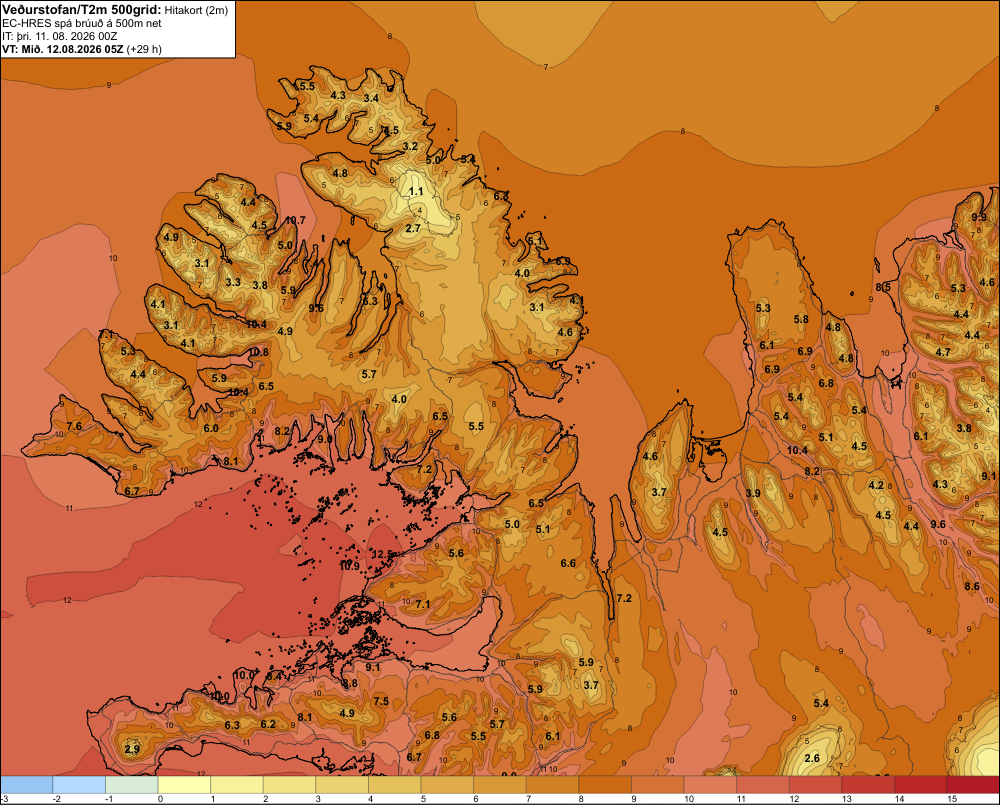1000x805 pixels.
Task: Click the map value '8.8'
Action: pyautogui.click(x=350, y=683)
